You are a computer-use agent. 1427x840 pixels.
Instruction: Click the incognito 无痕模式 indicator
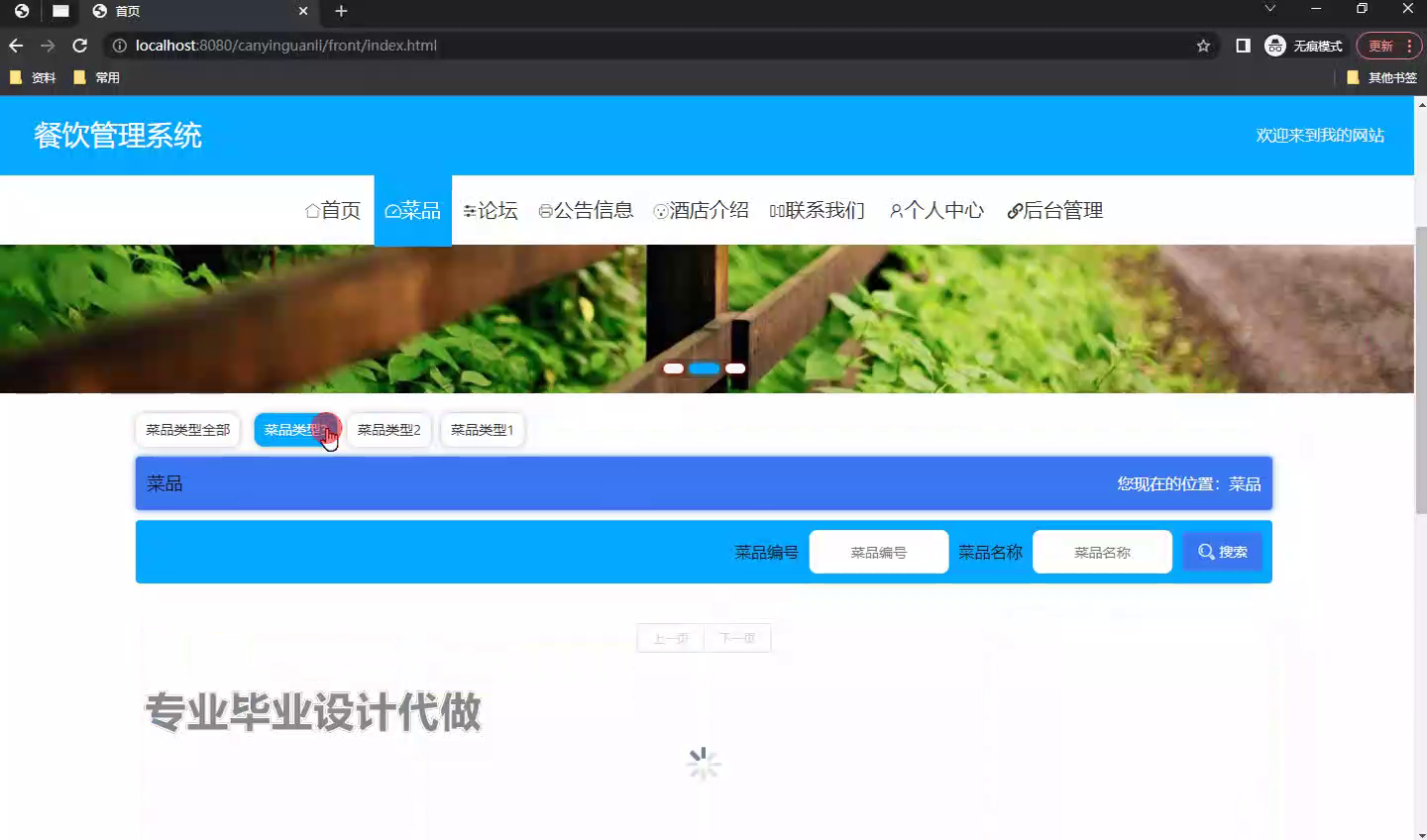(1303, 46)
